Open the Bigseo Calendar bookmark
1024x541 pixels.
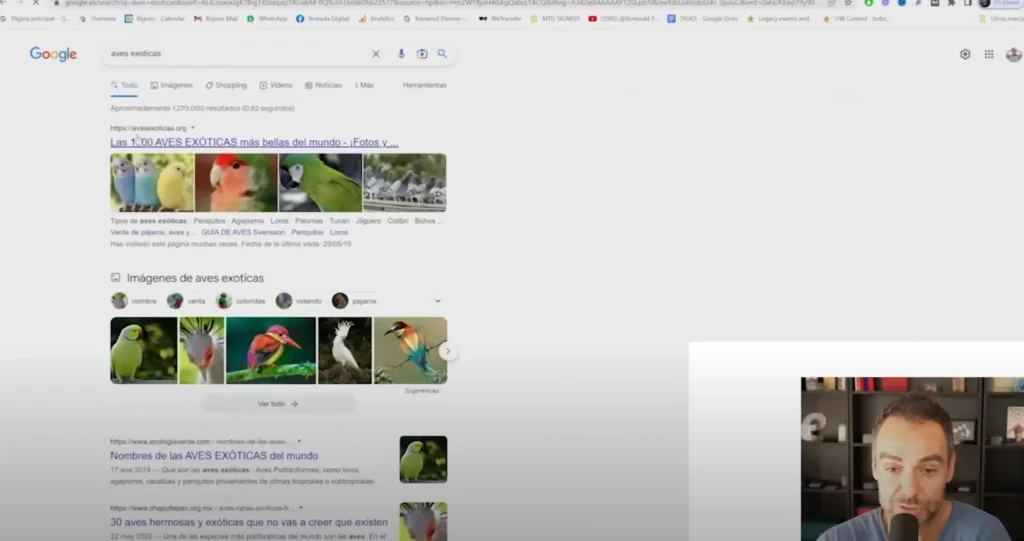(154, 19)
